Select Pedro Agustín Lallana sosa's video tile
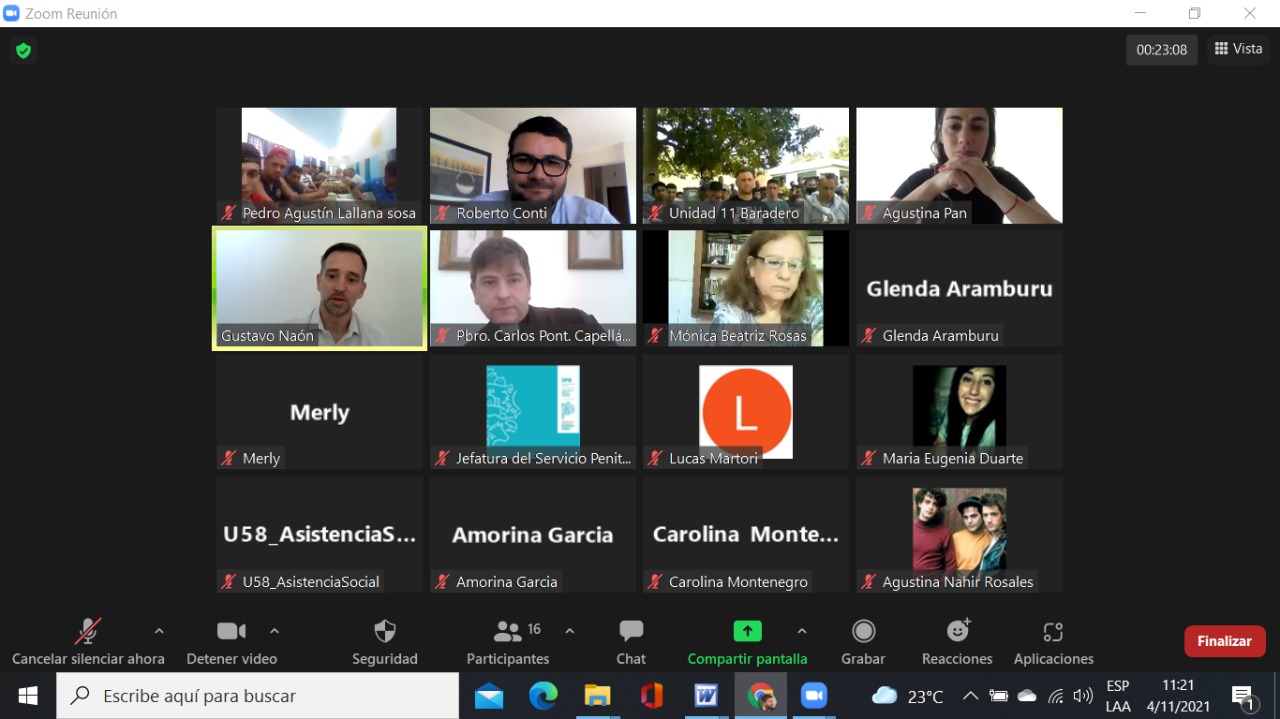This screenshot has width=1280, height=719. (x=320, y=165)
